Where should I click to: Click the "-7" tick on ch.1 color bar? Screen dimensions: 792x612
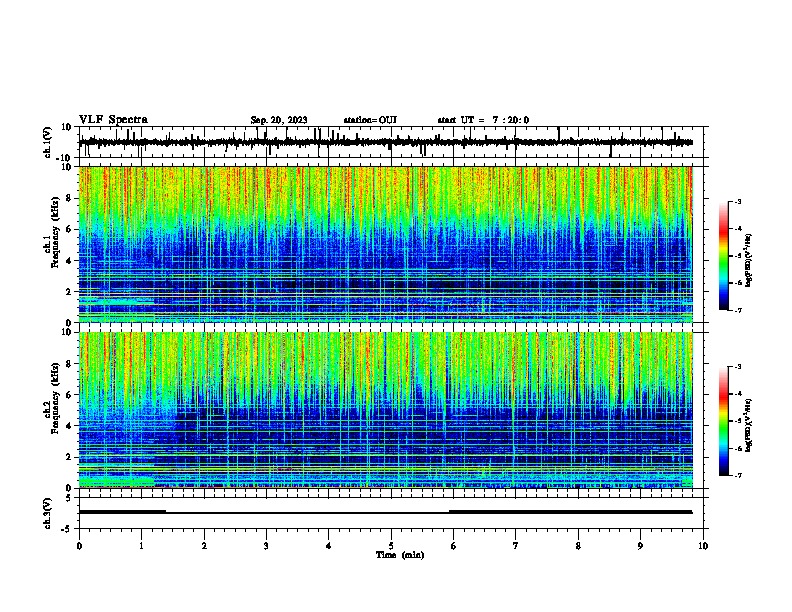[x=738, y=310]
